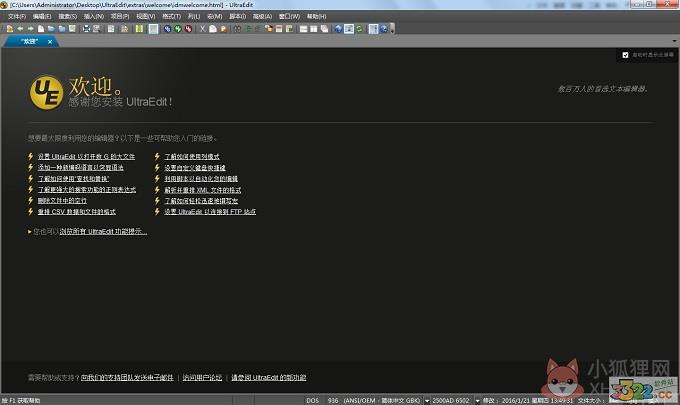Click the visit user forum link at bottom
Screen dimensions: 680x405
202,378
